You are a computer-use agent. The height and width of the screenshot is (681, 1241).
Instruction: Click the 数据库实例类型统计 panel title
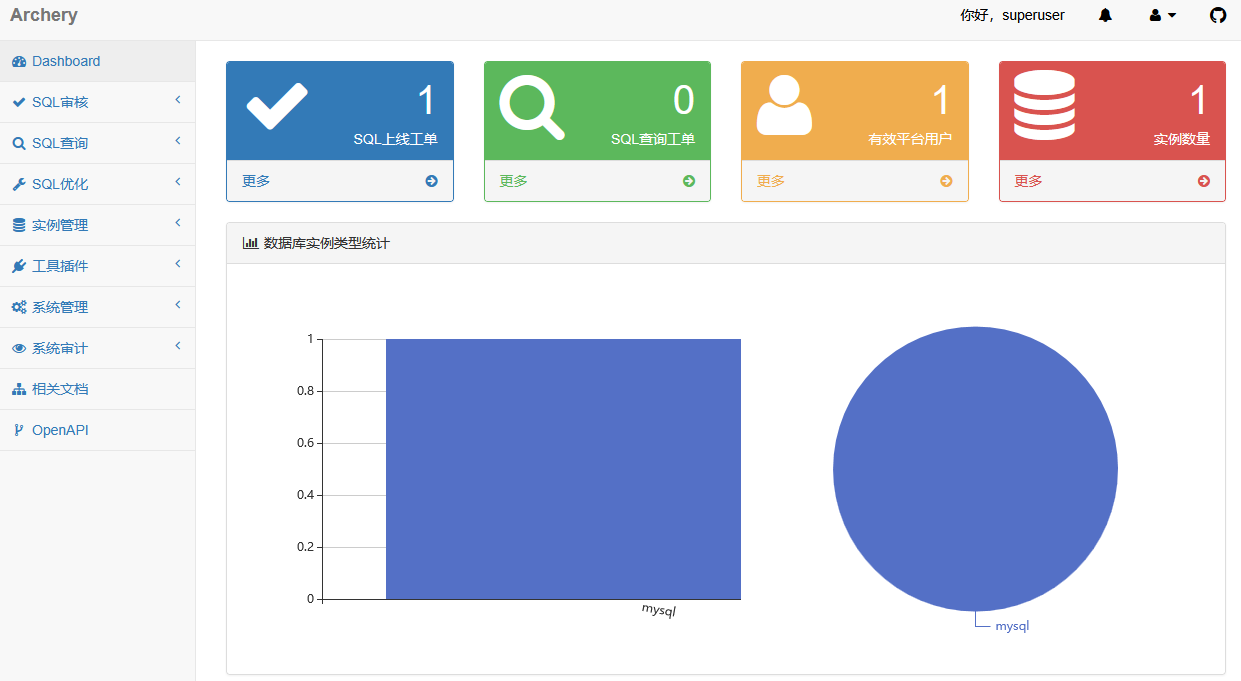327,243
